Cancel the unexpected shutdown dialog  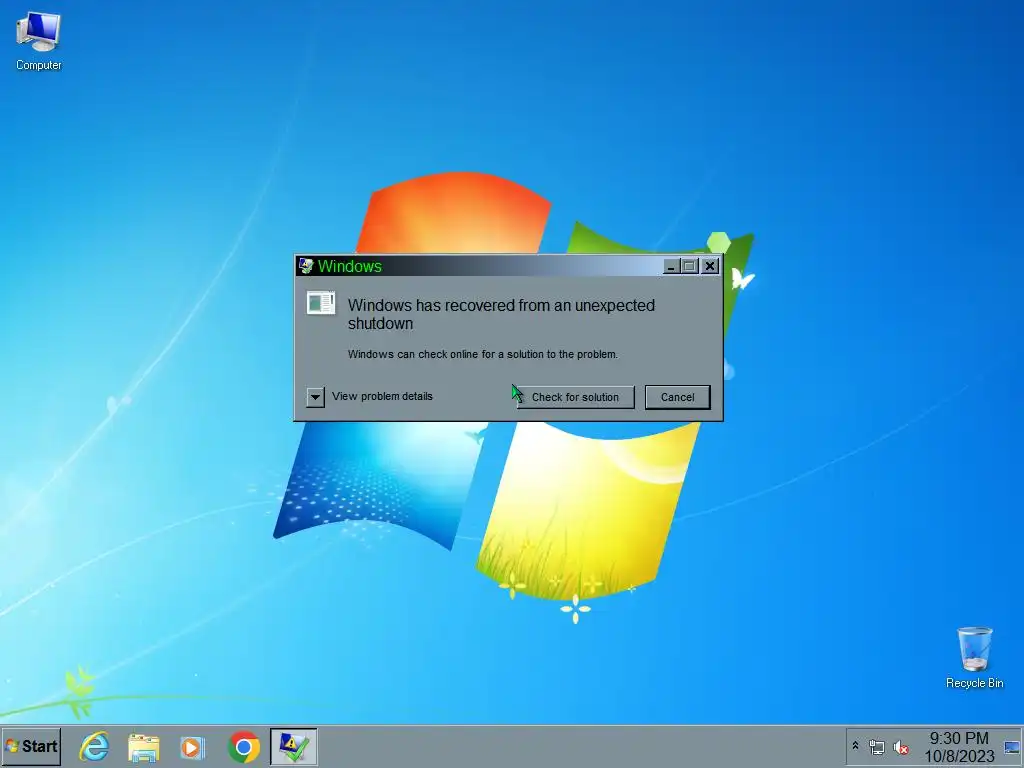point(677,397)
